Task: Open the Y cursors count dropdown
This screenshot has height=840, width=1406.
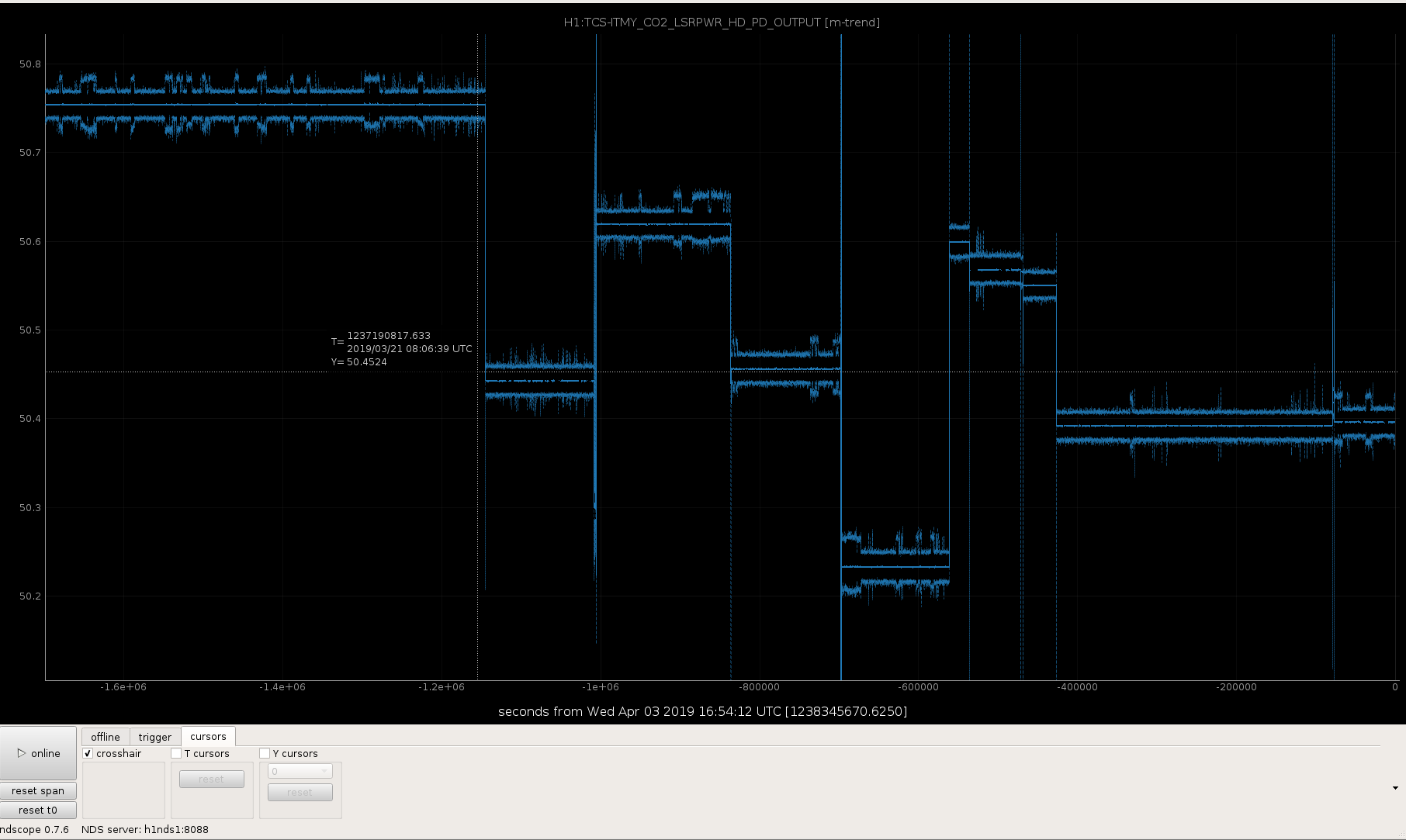Action: [300, 771]
